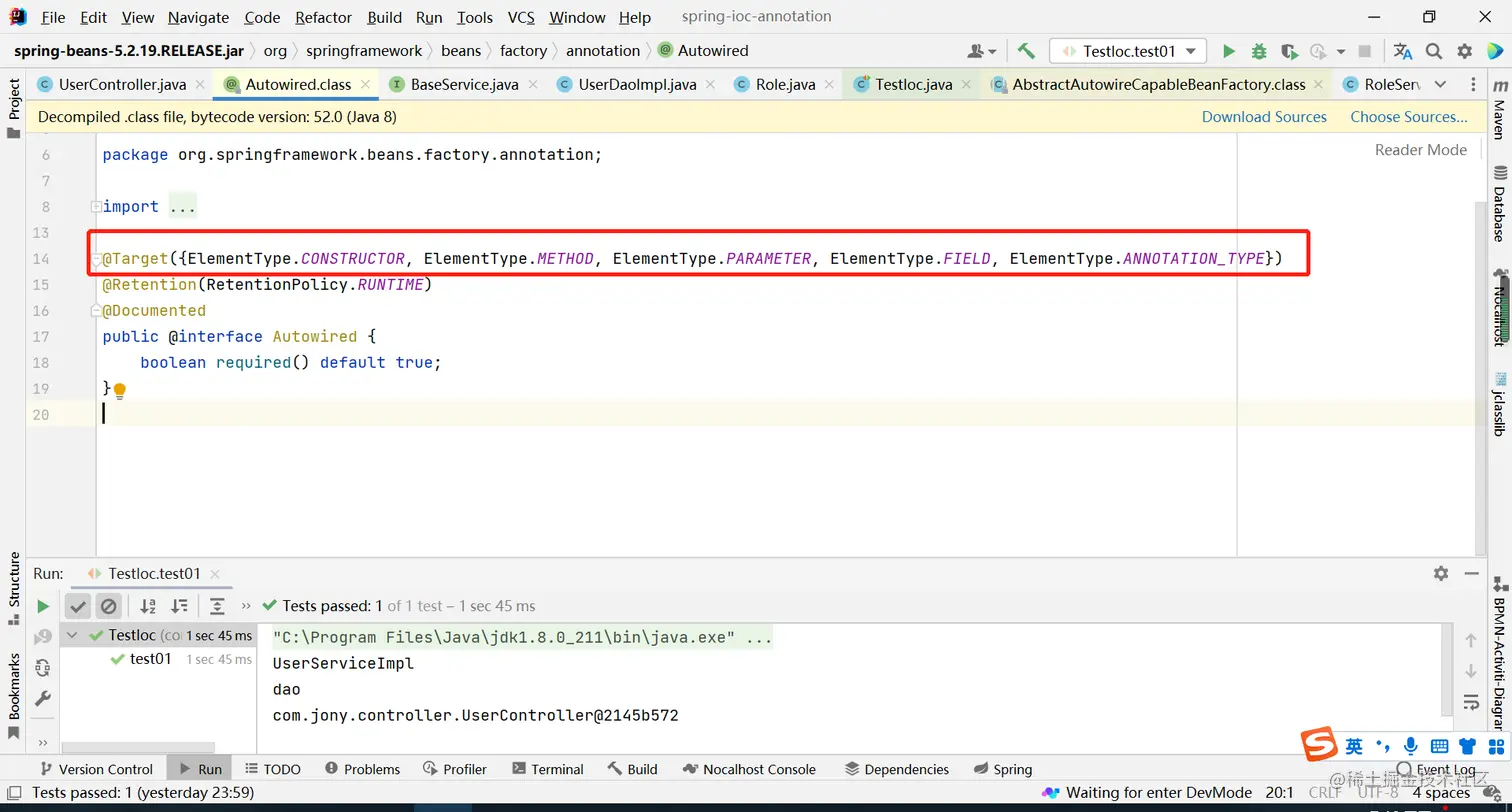The width and height of the screenshot is (1512, 812).
Task: Click the Choose Sources... link
Action: click(x=1409, y=117)
